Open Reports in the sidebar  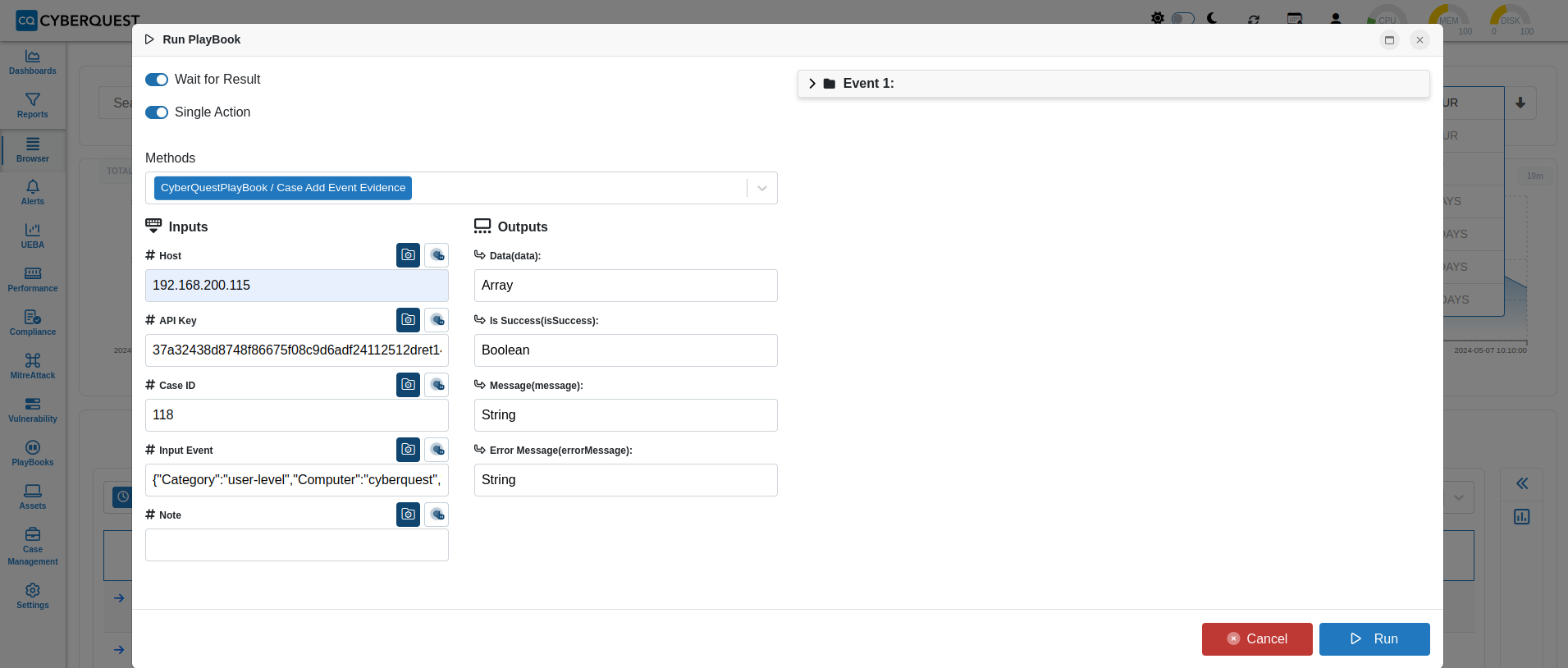33,106
